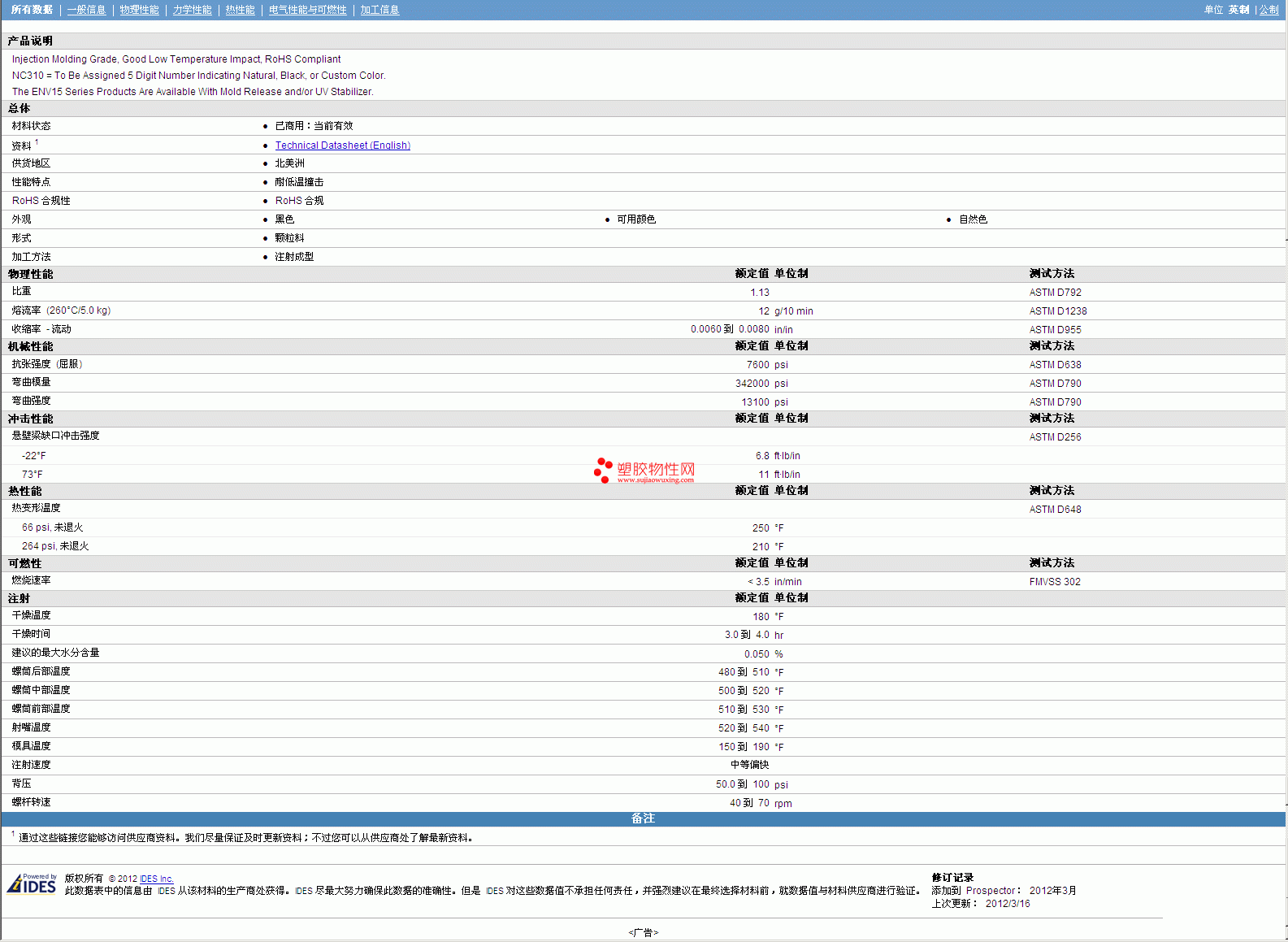Viewport: 1288px width, 942px height.
Task: Click the ASTM D1238 melt flow method
Action: click(x=1057, y=311)
